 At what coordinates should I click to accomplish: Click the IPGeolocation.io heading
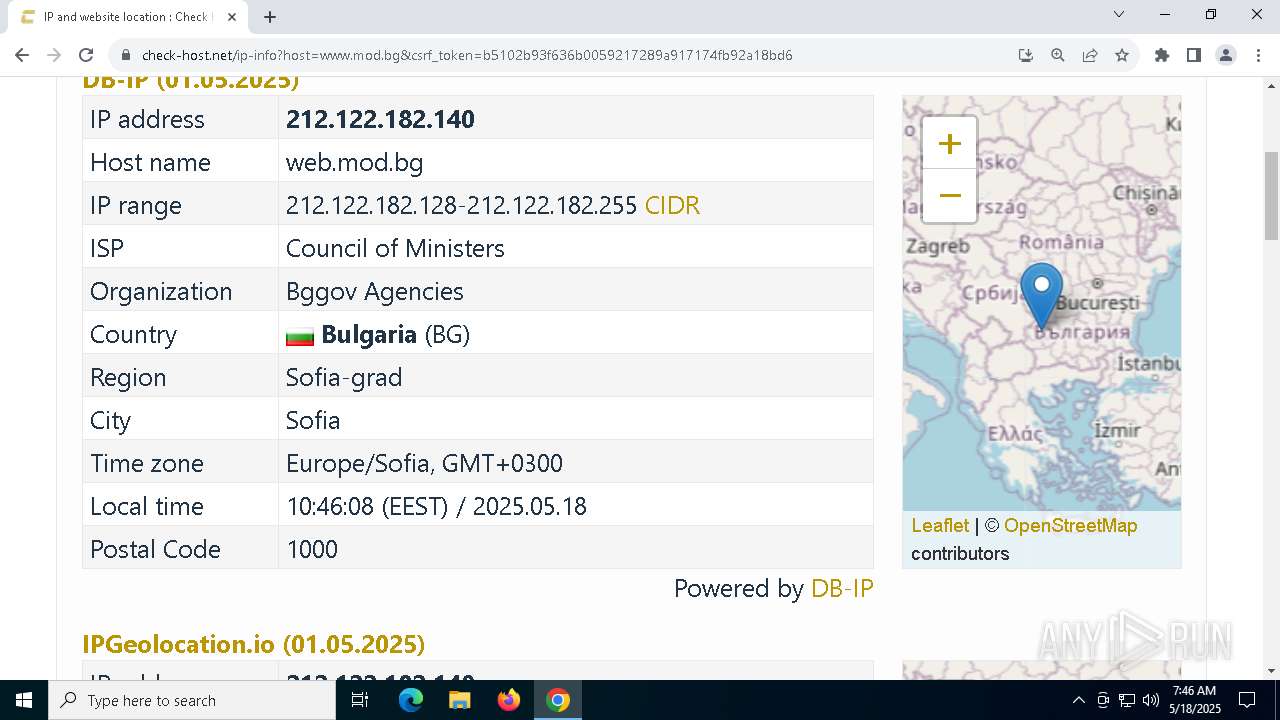click(253, 644)
